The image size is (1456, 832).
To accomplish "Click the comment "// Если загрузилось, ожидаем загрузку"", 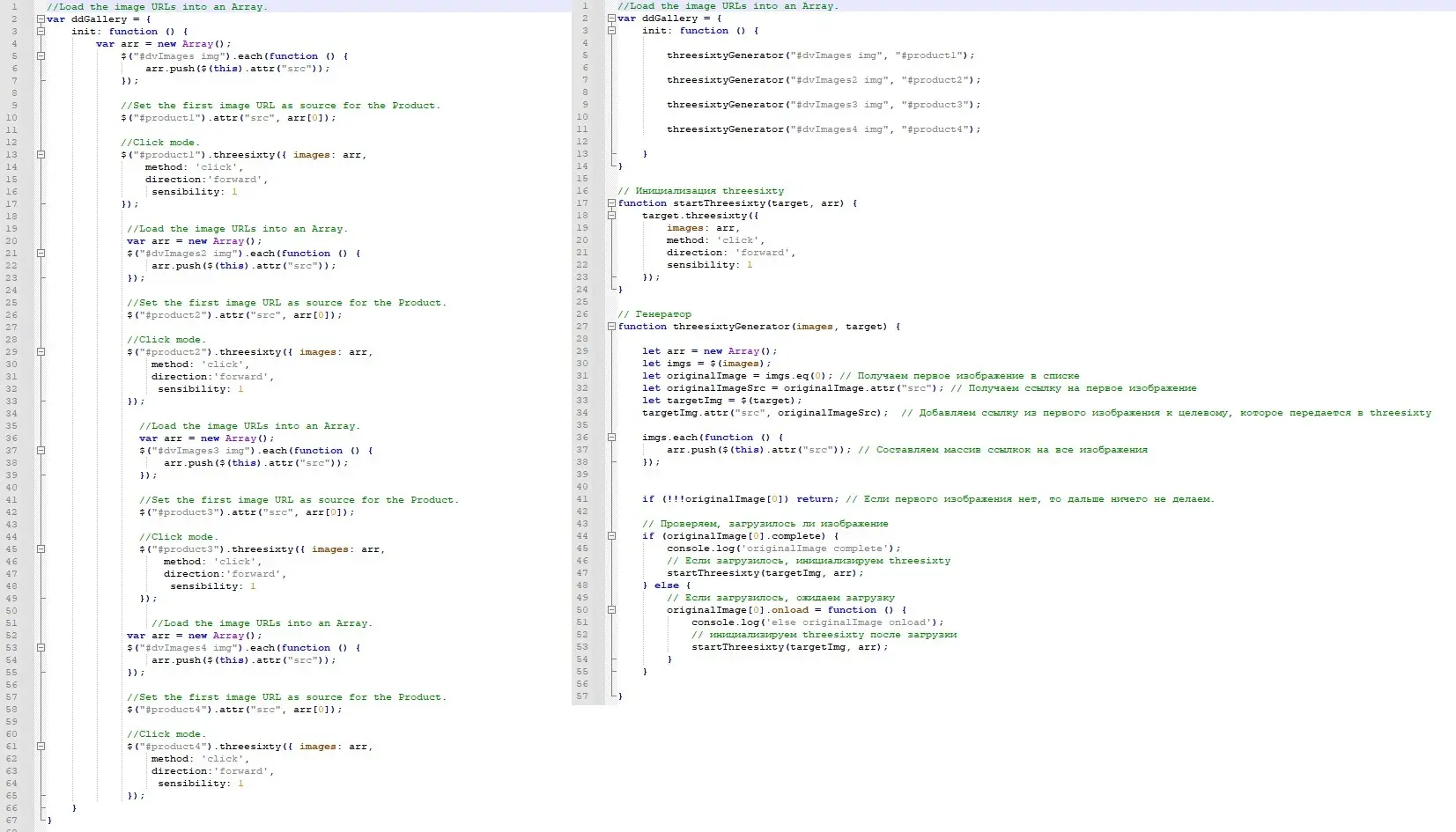I will point(780,598).
